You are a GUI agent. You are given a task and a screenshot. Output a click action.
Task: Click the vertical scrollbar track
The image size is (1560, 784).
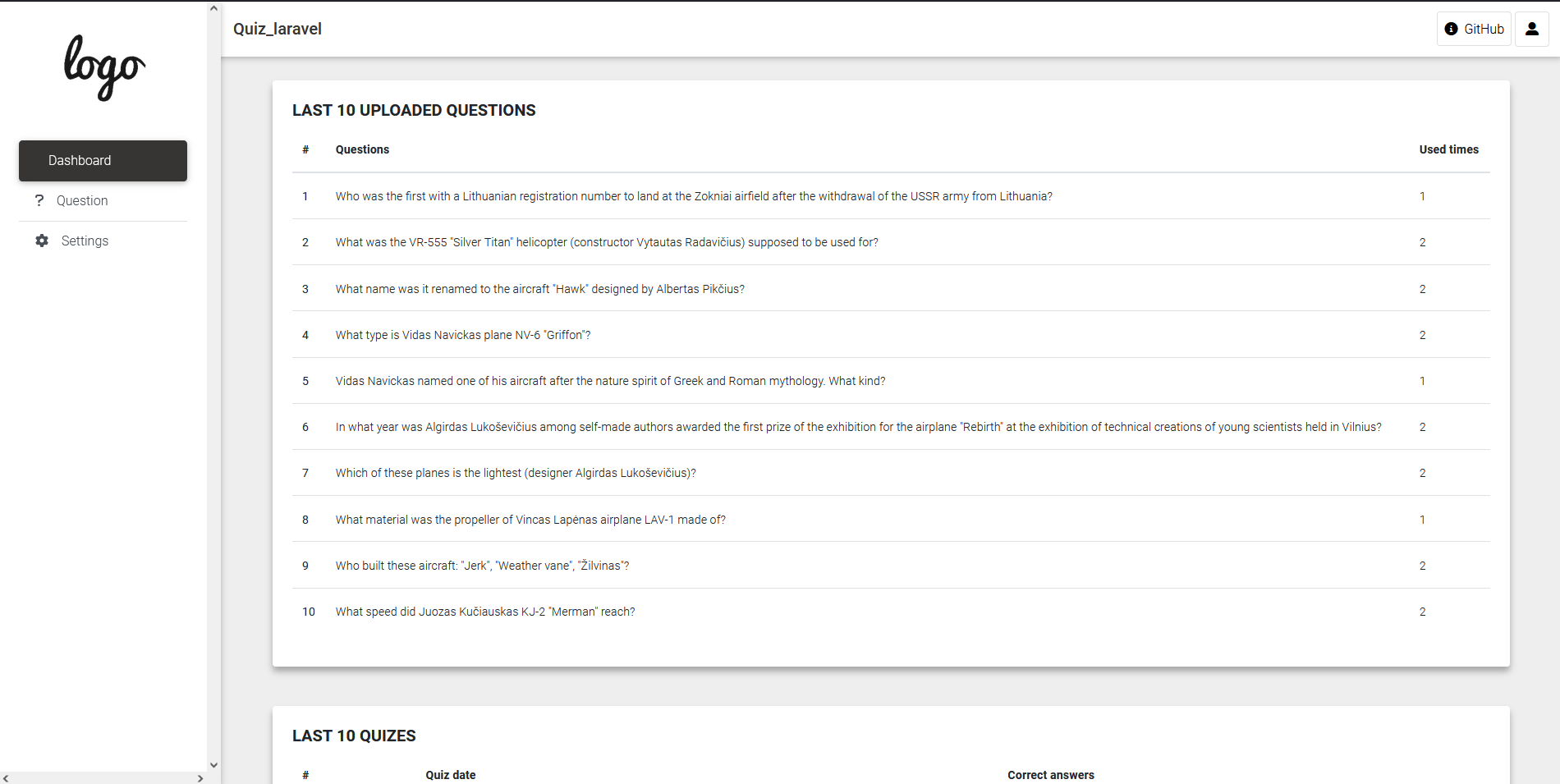tap(213, 410)
